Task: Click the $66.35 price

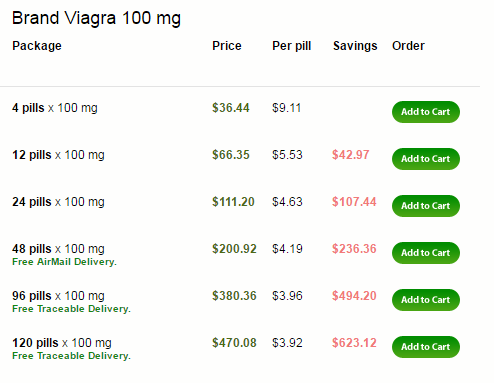Action: pos(231,155)
